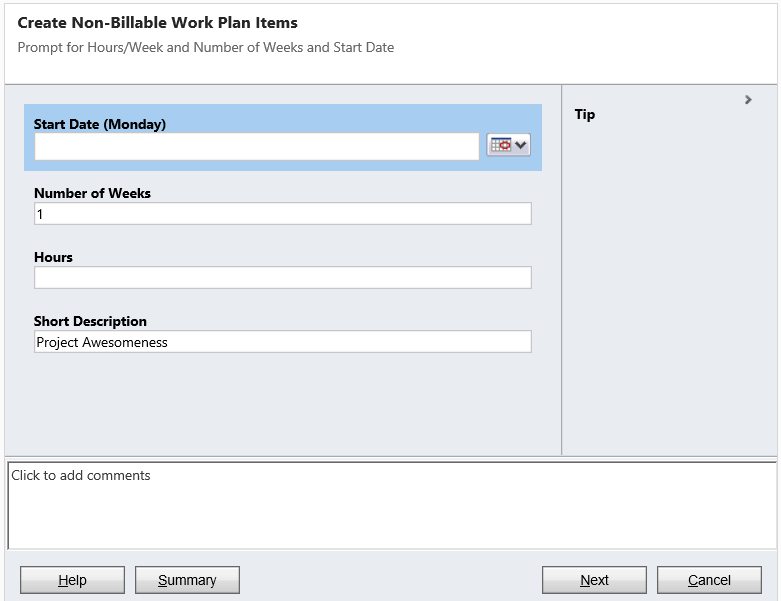
Task: Select the Hours input box
Action: (282, 277)
